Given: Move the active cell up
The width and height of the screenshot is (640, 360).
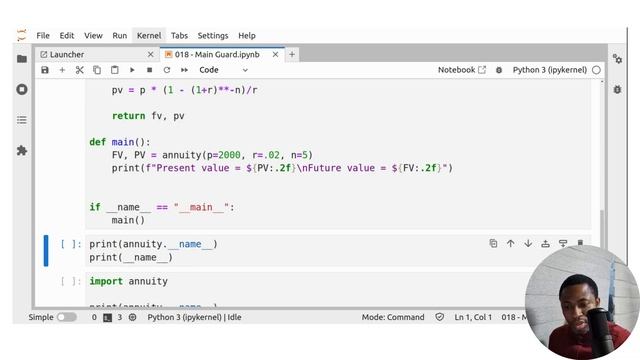Looking at the screenshot, I should [511, 244].
